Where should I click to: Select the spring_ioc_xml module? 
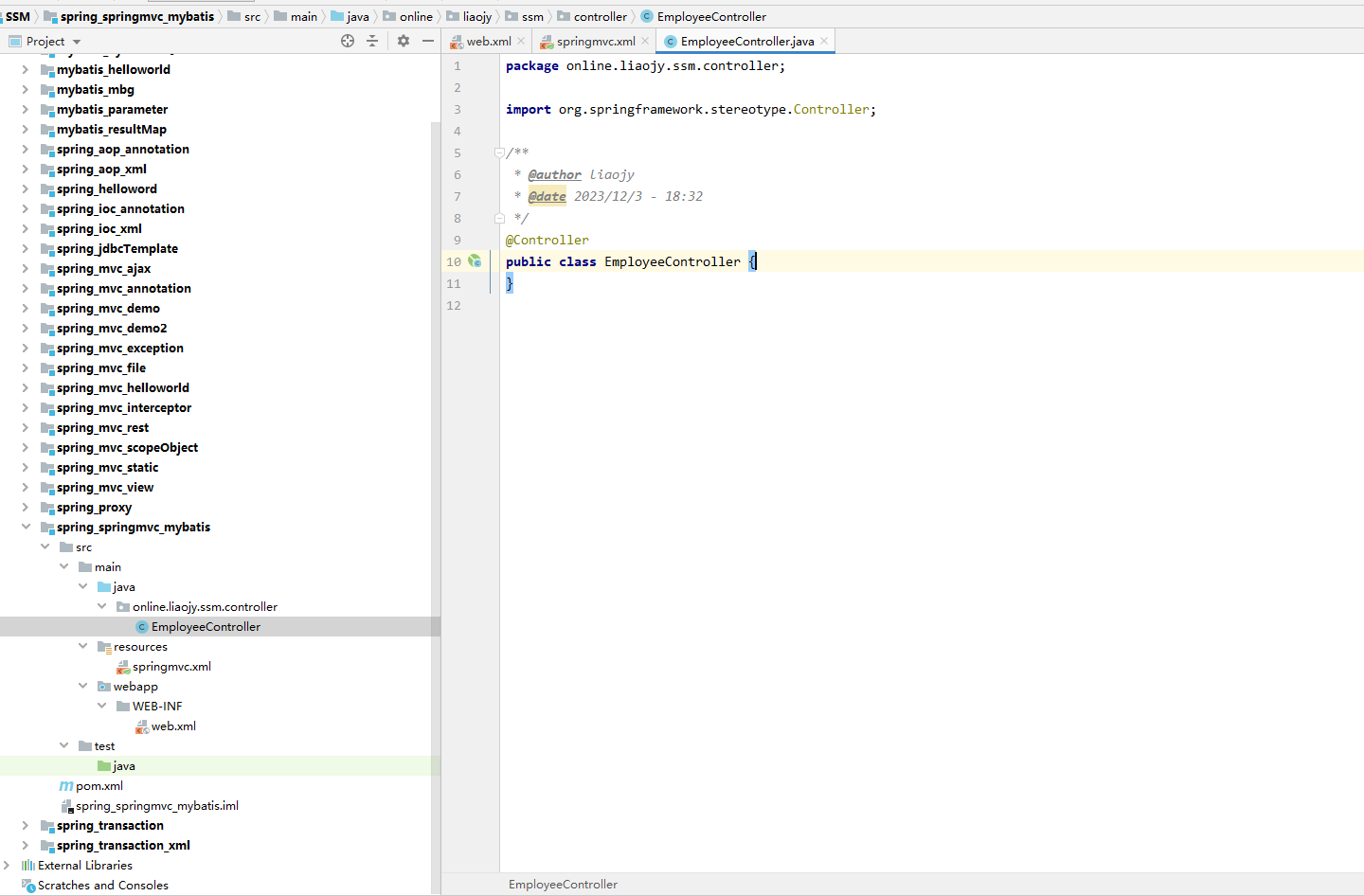click(99, 228)
